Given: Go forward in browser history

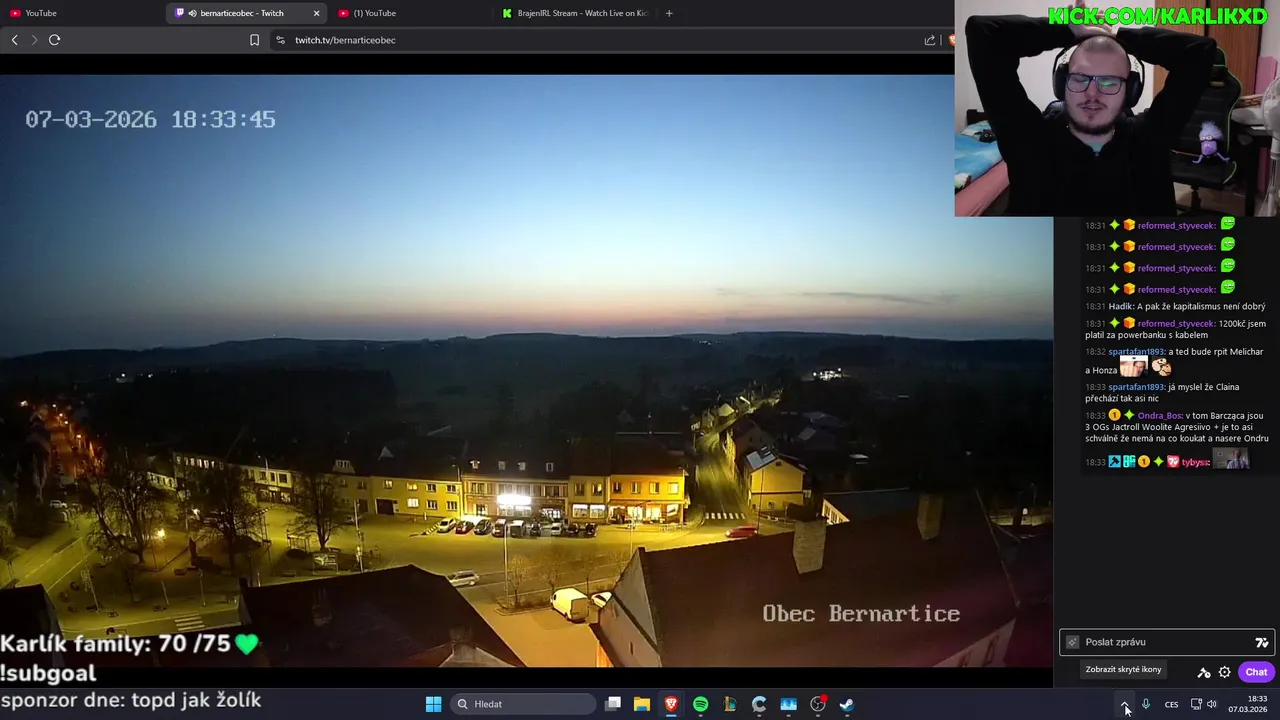Looking at the screenshot, I should tap(34, 40).
